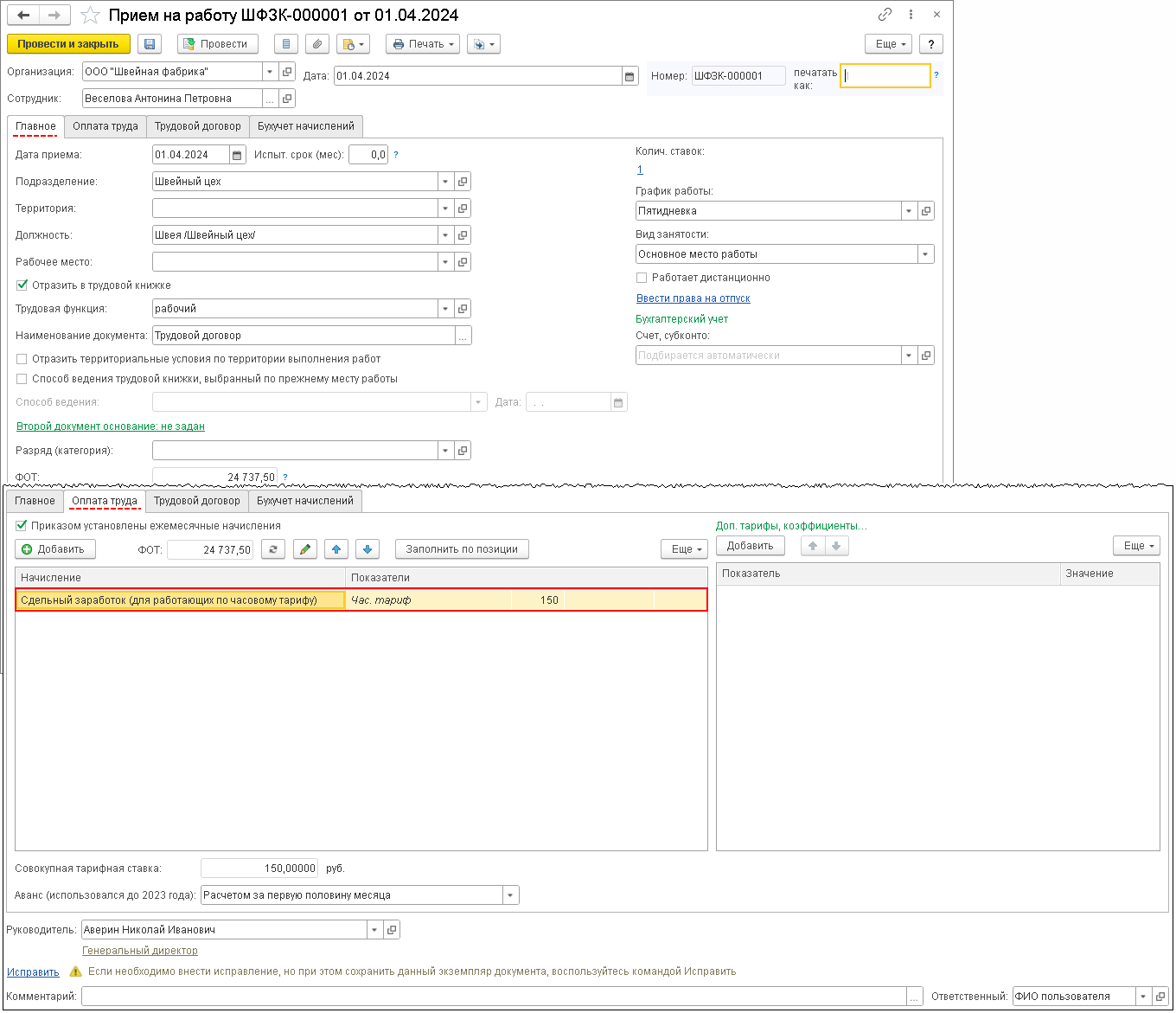Image resolution: width=1176 pixels, height=1013 pixels.
Task: Open the Должность item via its open icon
Action: pos(463,235)
